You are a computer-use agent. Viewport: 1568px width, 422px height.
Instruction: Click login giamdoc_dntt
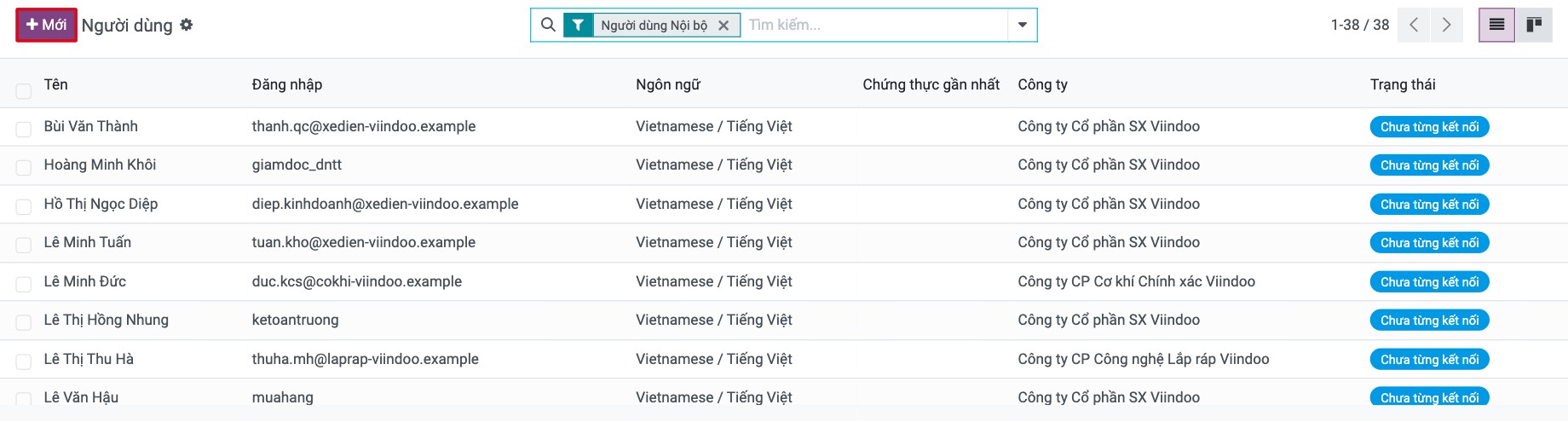coord(297,165)
